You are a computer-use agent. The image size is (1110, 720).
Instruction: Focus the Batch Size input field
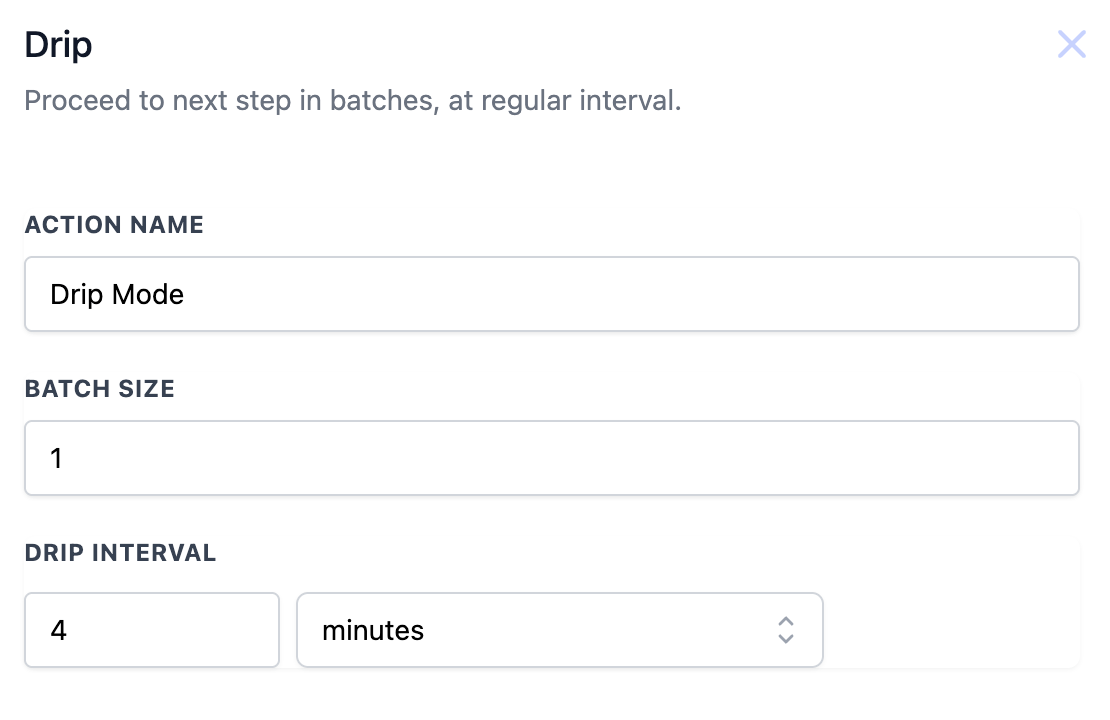pyautogui.click(x=551, y=458)
